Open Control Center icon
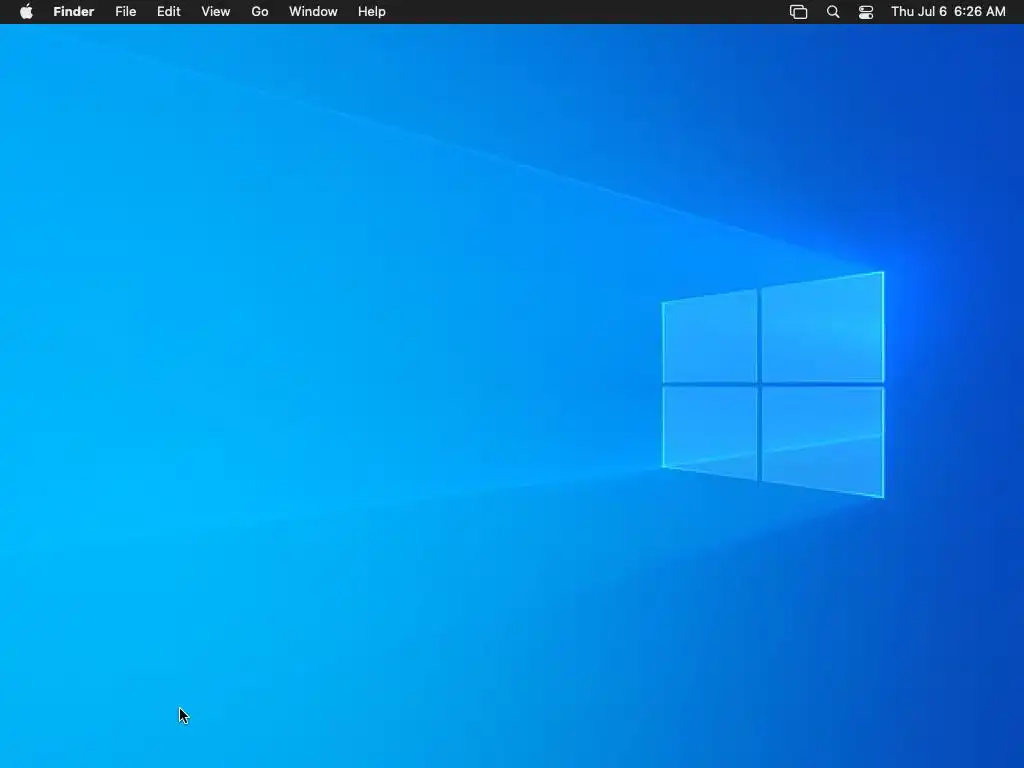The image size is (1024, 768). click(866, 12)
